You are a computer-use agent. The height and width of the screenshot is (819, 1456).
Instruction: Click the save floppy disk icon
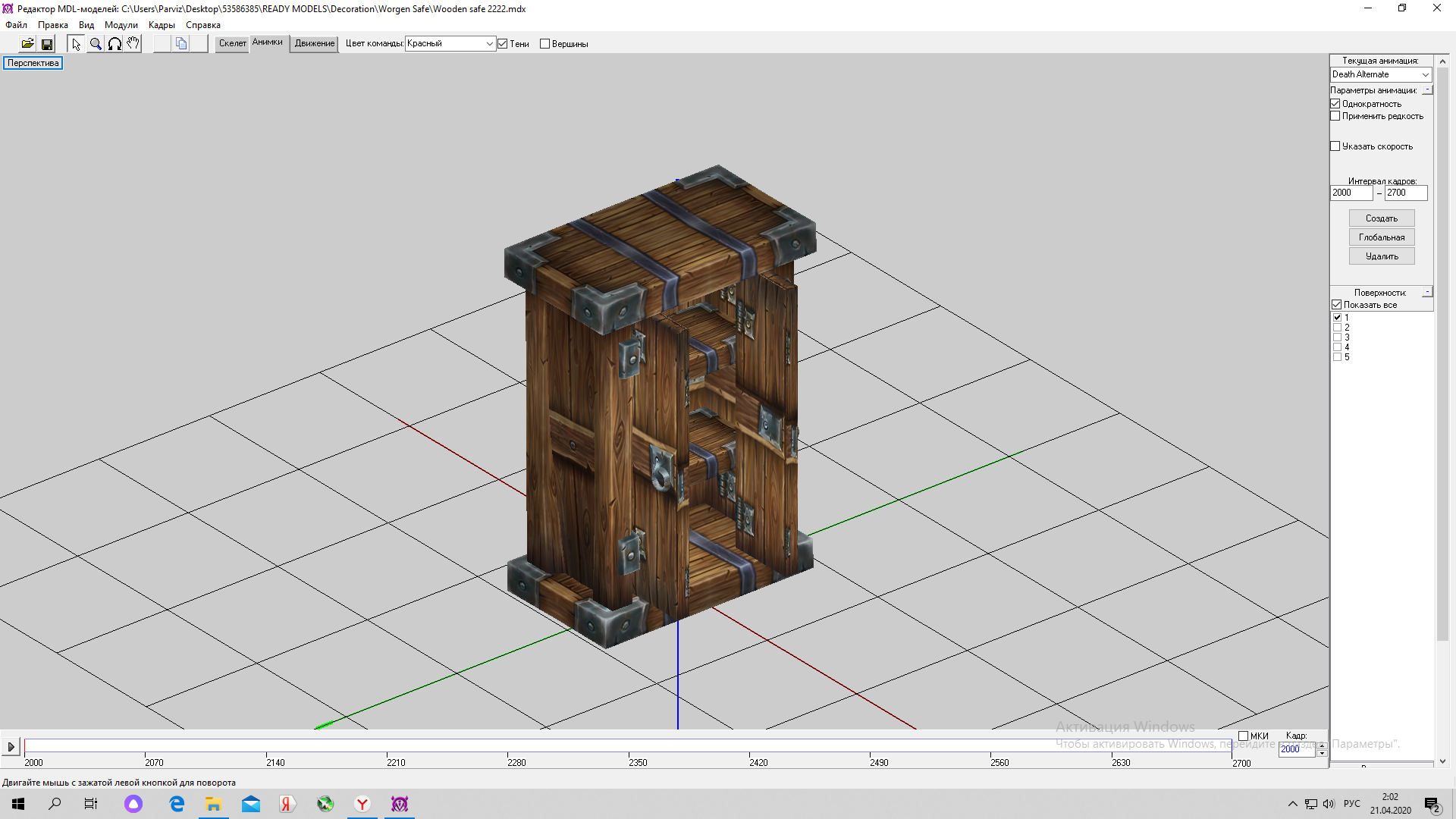[47, 44]
